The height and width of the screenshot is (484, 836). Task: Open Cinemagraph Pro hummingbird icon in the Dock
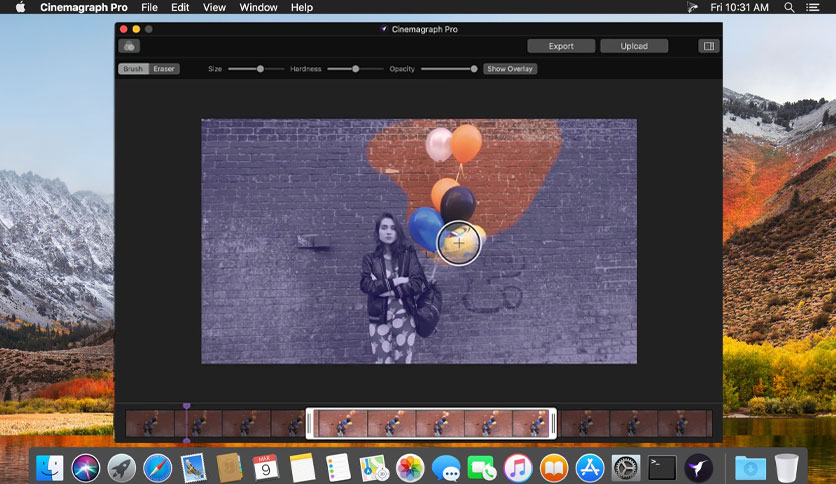[x=698, y=468]
